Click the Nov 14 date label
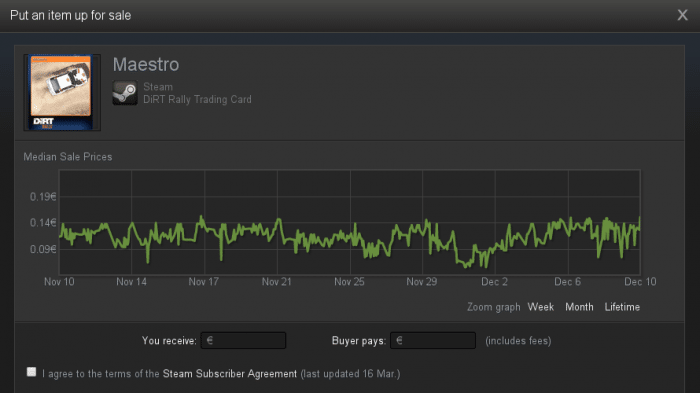 (x=131, y=282)
